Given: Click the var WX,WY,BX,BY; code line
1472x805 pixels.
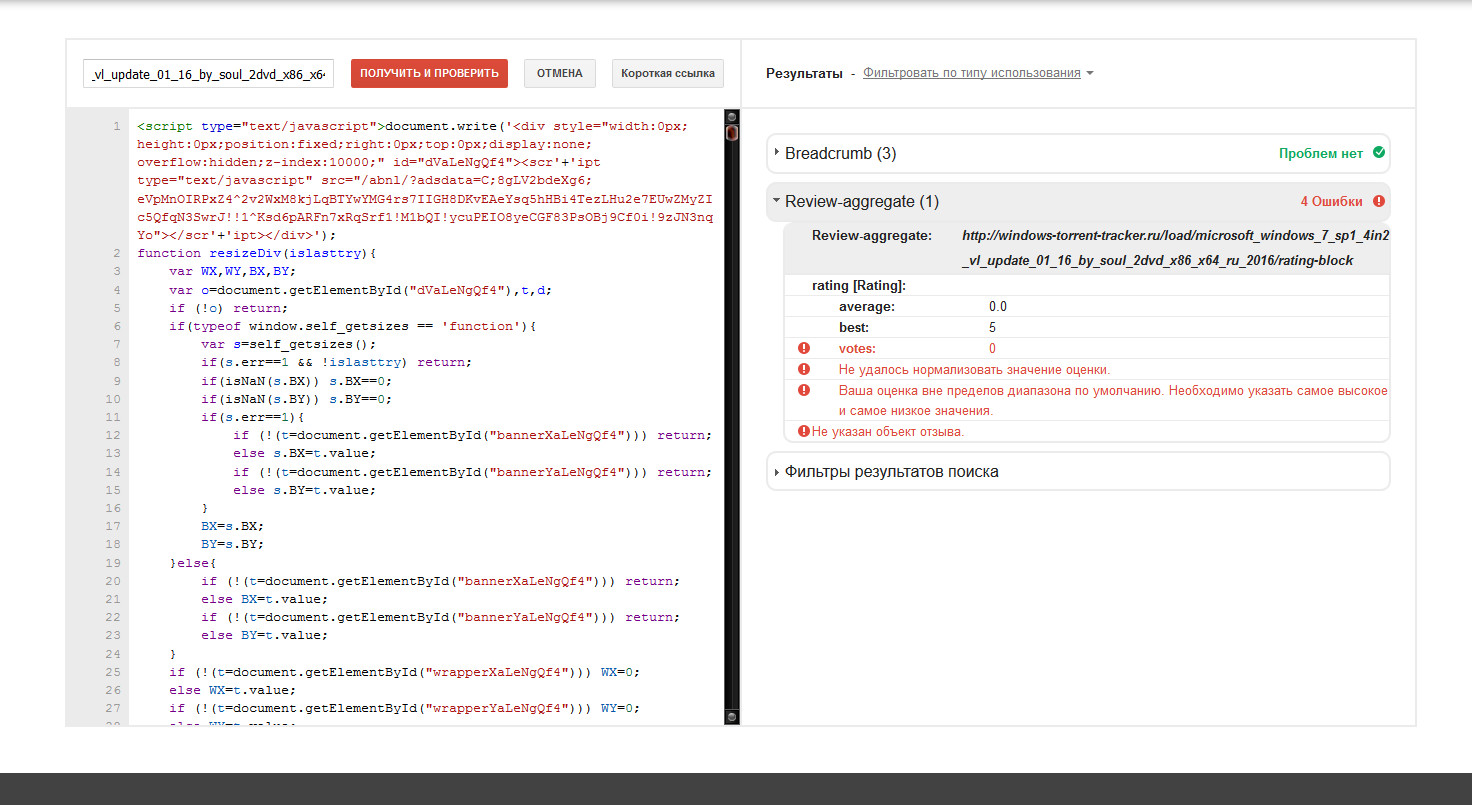Looking at the screenshot, I should [x=232, y=271].
